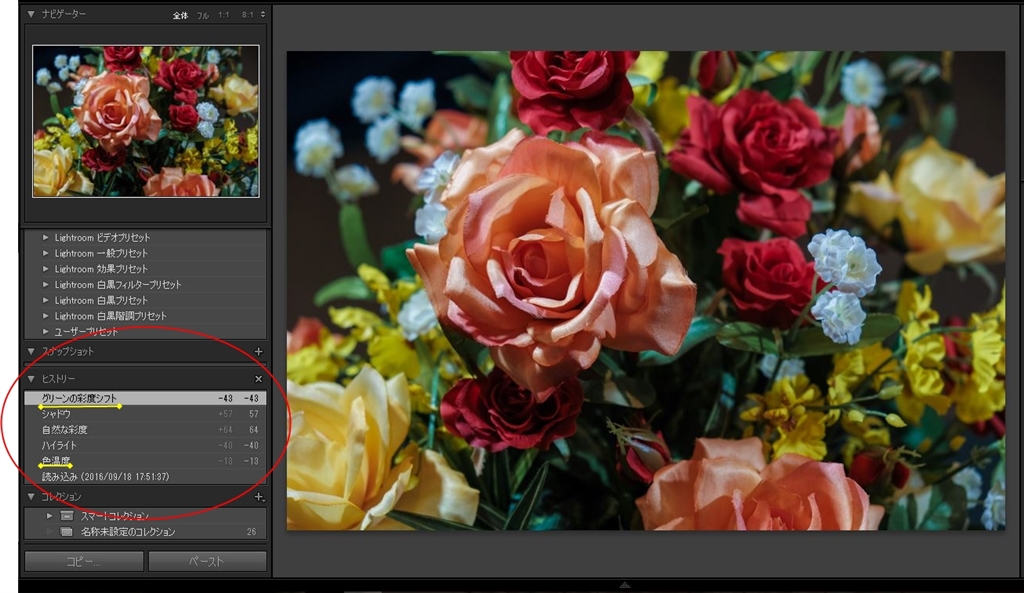Click the bottom panel reveal arrow
The height and width of the screenshot is (593, 1024).
click(624, 585)
